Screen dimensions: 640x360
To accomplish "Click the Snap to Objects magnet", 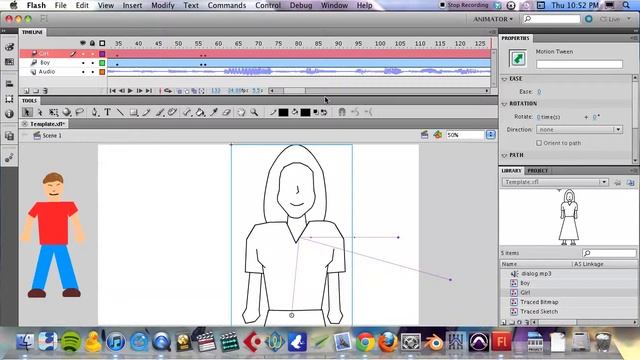I will [342, 112].
